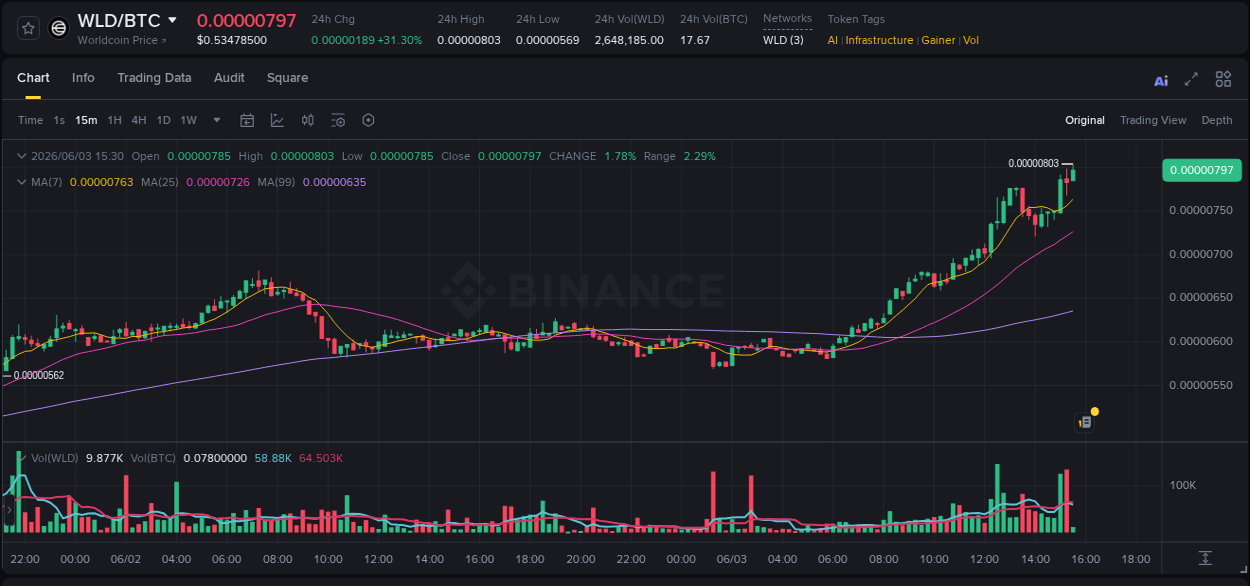Click the 24h Vol(WLD) value 2,648,185.00
1250x586 pixels.
coord(629,40)
